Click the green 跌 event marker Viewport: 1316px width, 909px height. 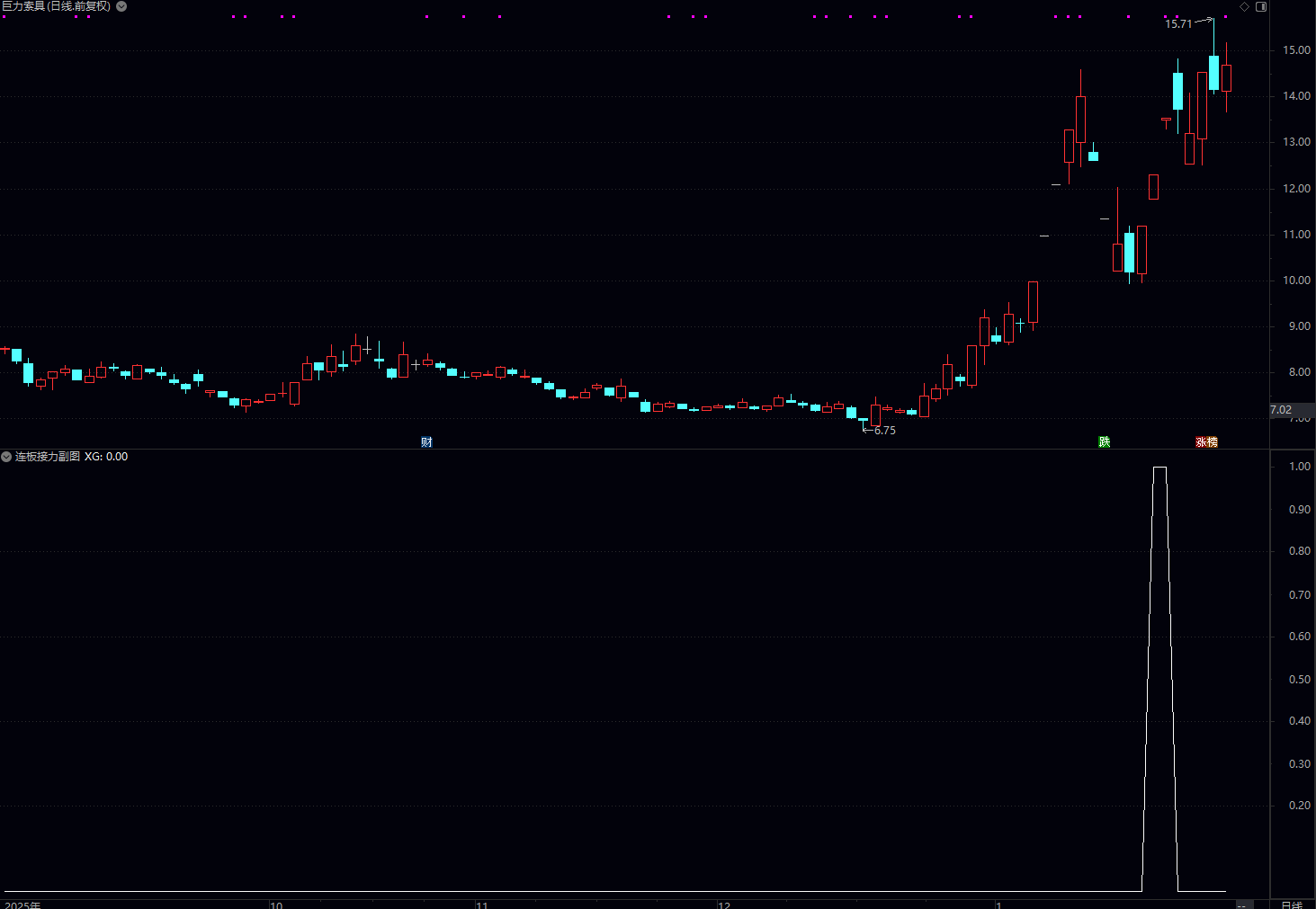click(x=1104, y=441)
